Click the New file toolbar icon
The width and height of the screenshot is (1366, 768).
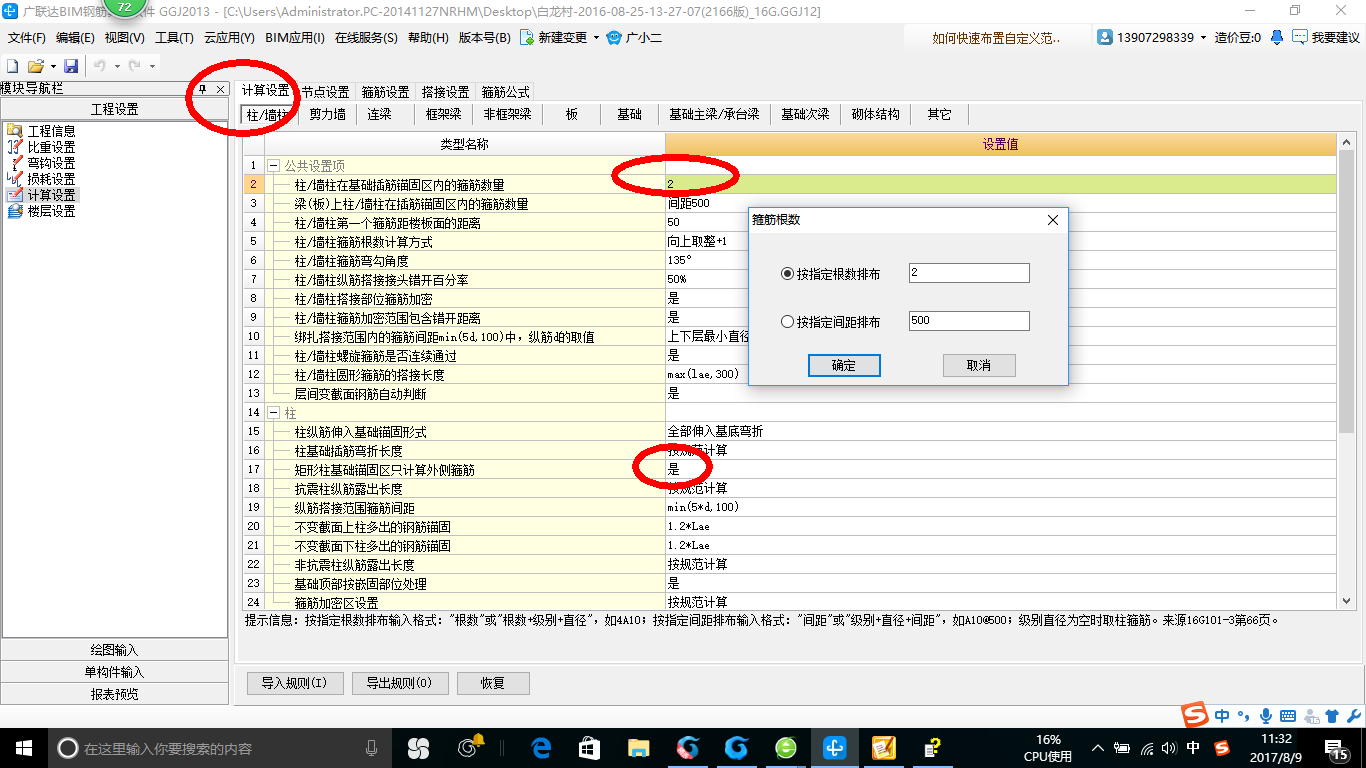[x=13, y=66]
